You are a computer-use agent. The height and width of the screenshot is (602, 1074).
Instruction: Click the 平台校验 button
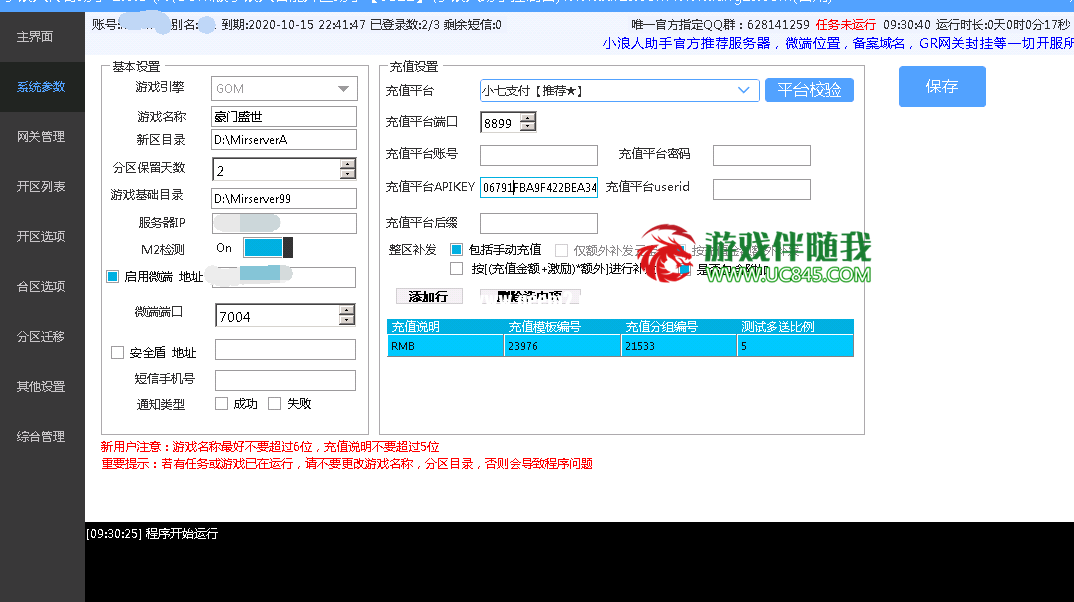(809, 90)
